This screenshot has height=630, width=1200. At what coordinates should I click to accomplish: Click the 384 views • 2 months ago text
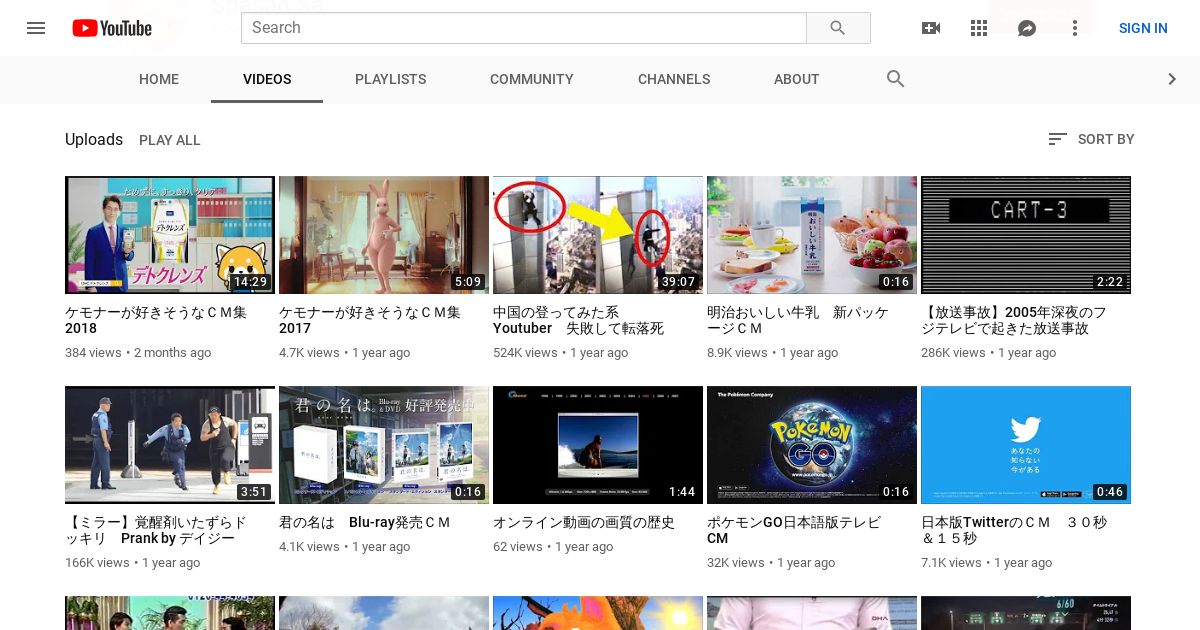pyautogui.click(x=138, y=353)
